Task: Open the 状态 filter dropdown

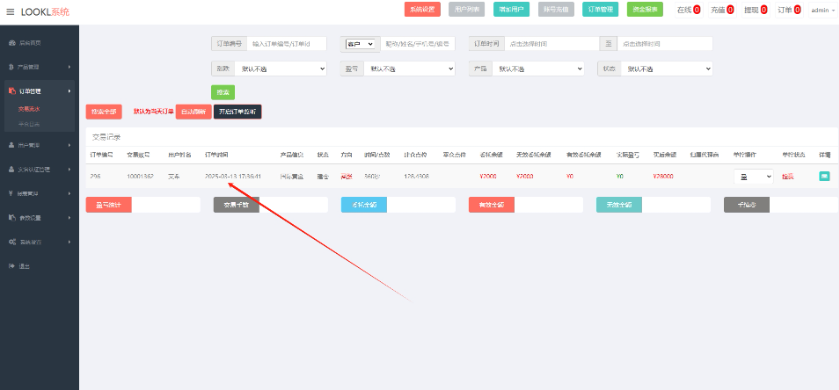Action: (666, 68)
